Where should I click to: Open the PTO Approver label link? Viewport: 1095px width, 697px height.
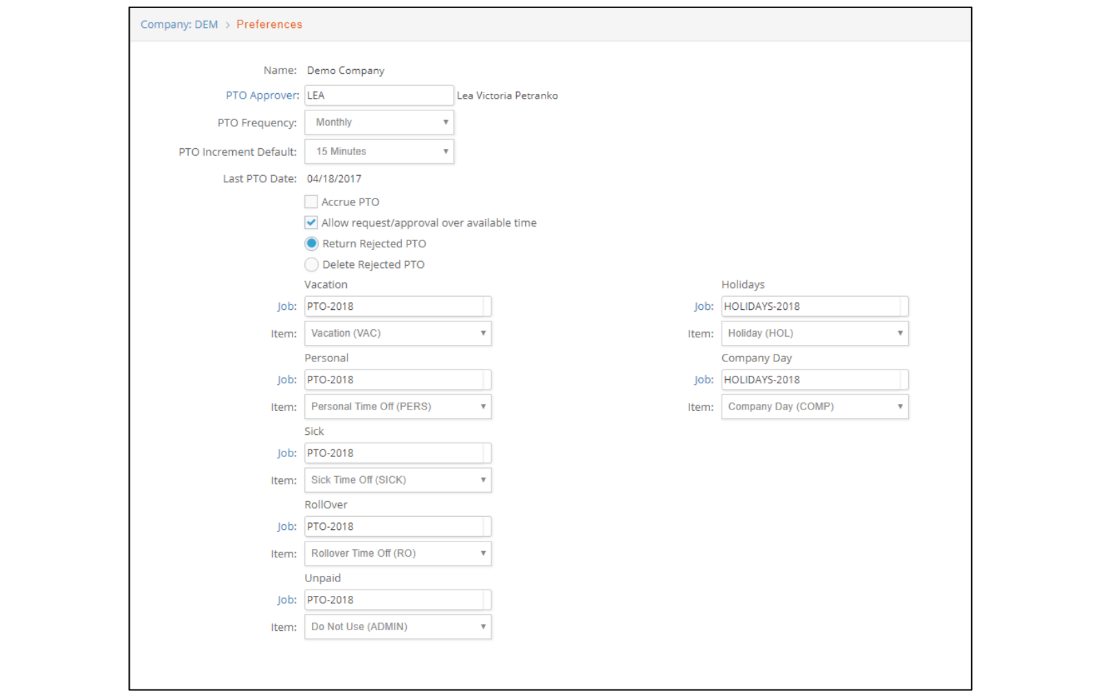(x=262, y=96)
